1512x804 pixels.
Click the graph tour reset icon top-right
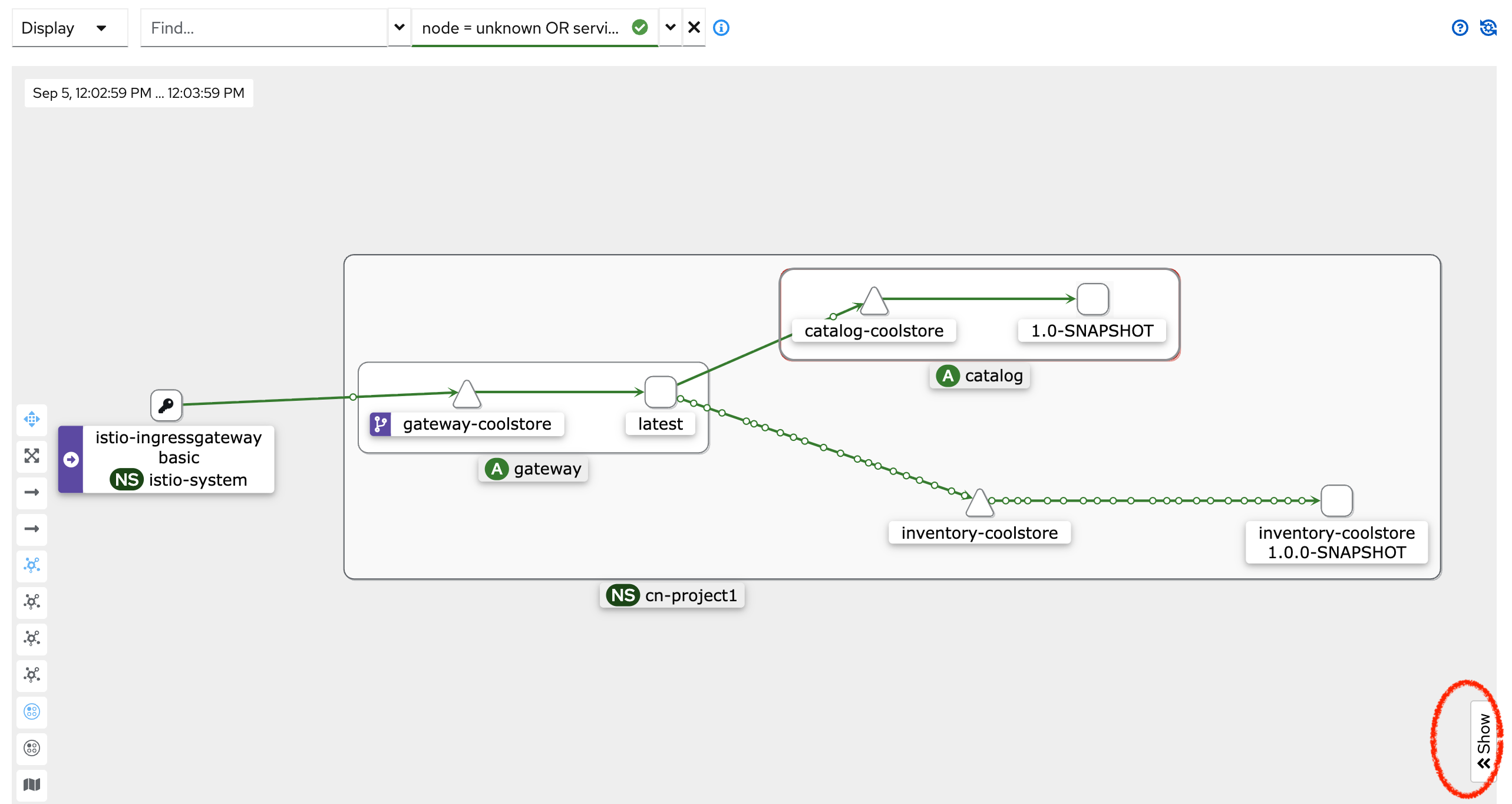pos(1488,28)
